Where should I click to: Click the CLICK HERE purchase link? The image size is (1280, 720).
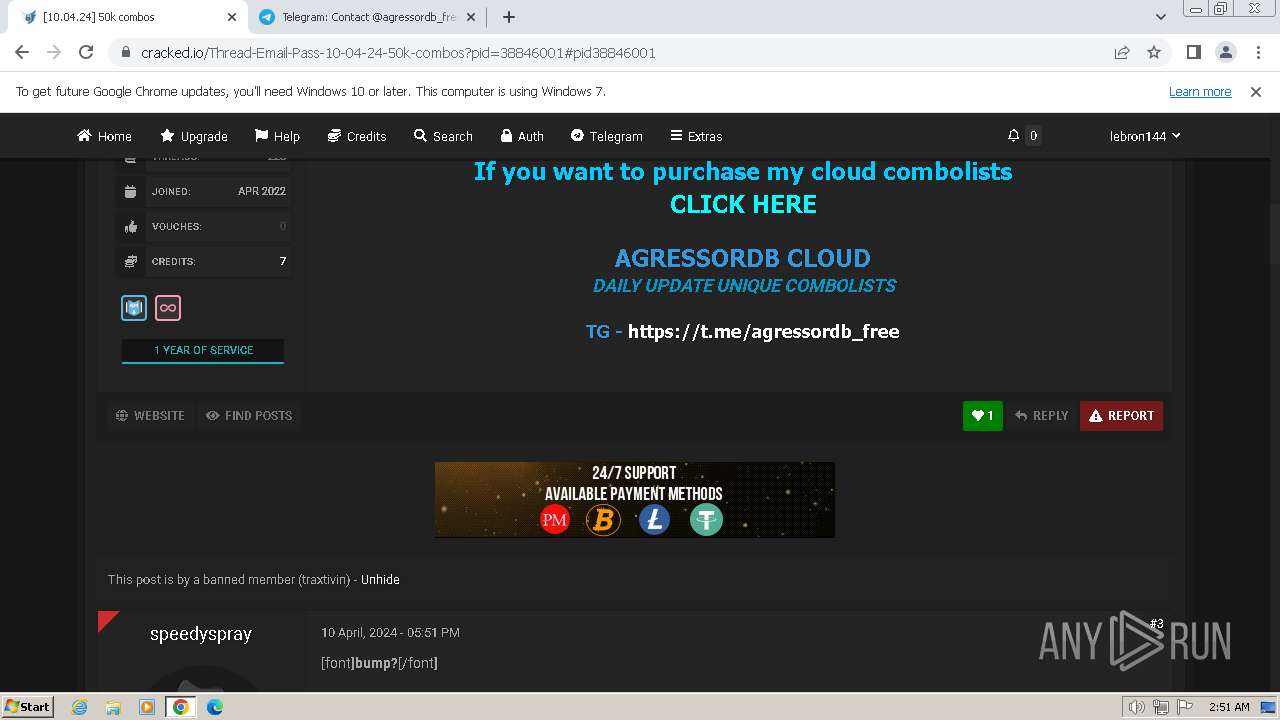point(743,204)
